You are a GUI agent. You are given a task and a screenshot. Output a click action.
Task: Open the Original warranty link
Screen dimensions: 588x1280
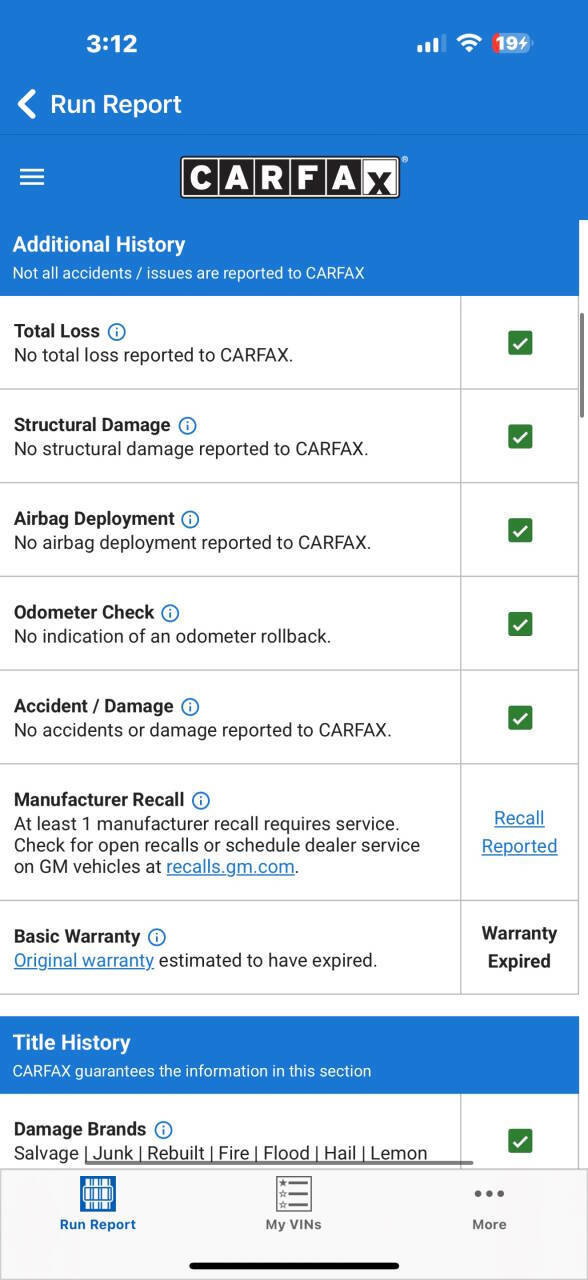pos(84,961)
